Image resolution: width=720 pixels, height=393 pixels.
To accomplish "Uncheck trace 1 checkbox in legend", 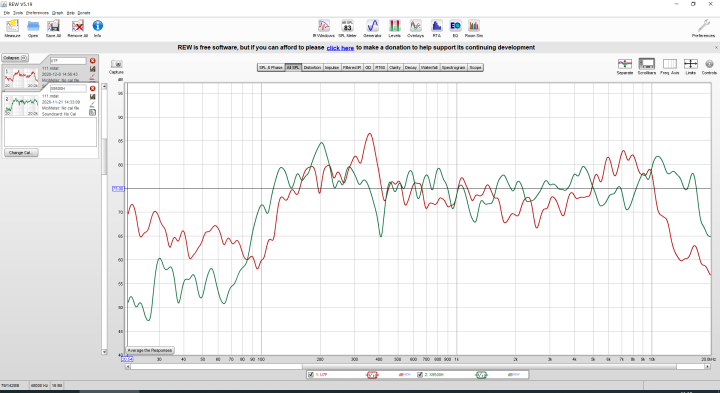I will (x=311, y=375).
